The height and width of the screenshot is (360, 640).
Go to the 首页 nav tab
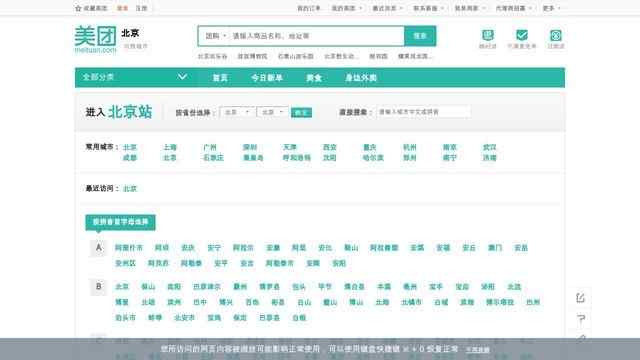(x=220, y=78)
